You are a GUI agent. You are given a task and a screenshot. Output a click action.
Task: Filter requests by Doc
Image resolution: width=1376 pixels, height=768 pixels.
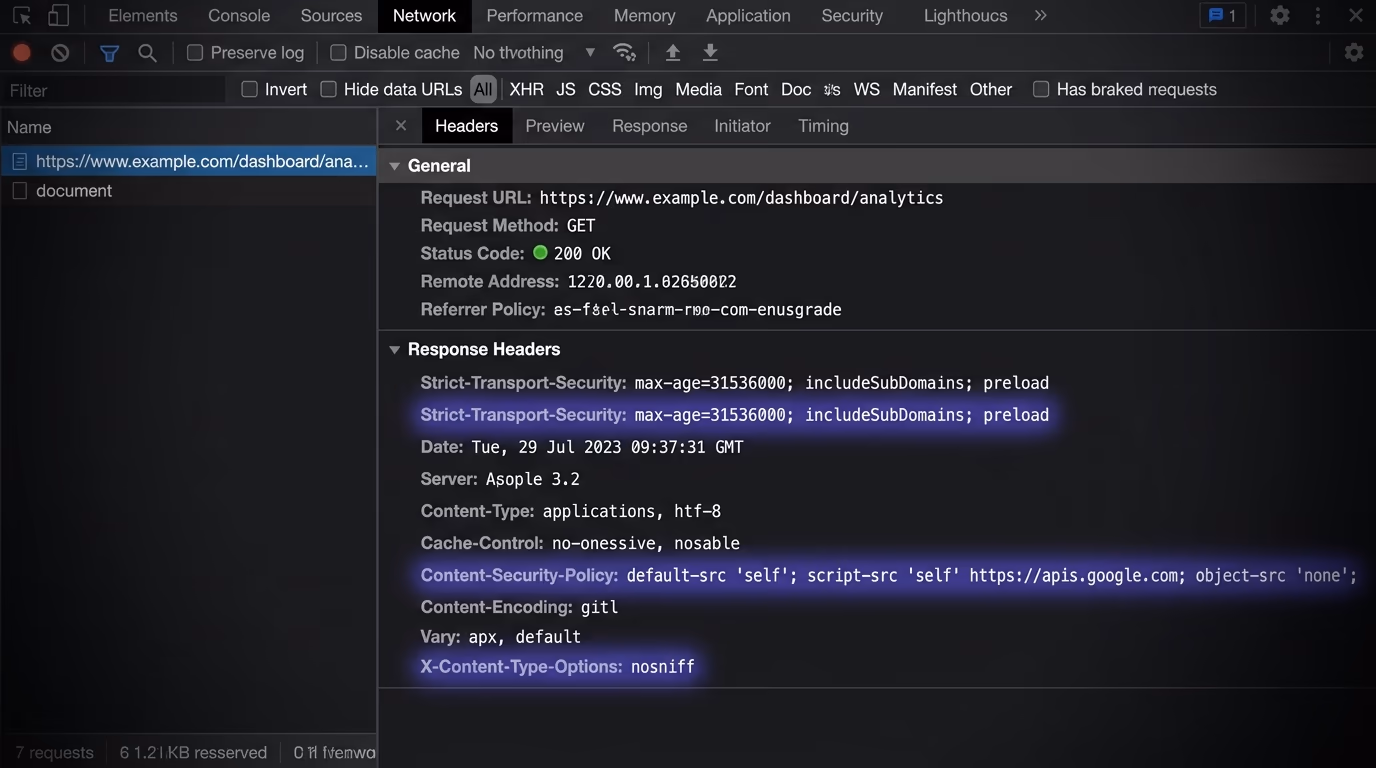[x=796, y=89]
